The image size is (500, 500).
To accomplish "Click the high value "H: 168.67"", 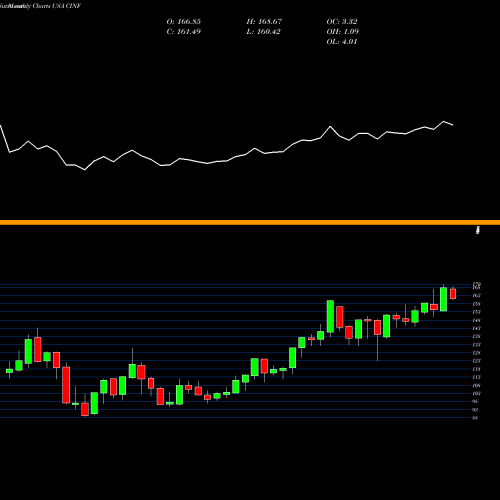I will click(x=264, y=21).
